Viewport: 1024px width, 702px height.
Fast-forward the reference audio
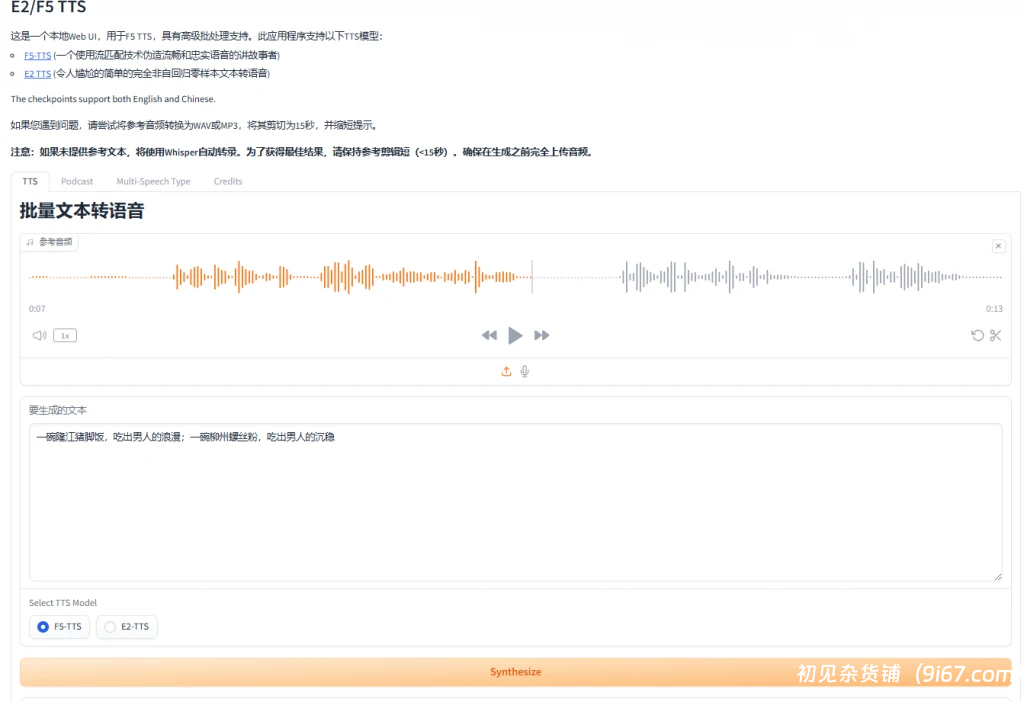coord(541,336)
